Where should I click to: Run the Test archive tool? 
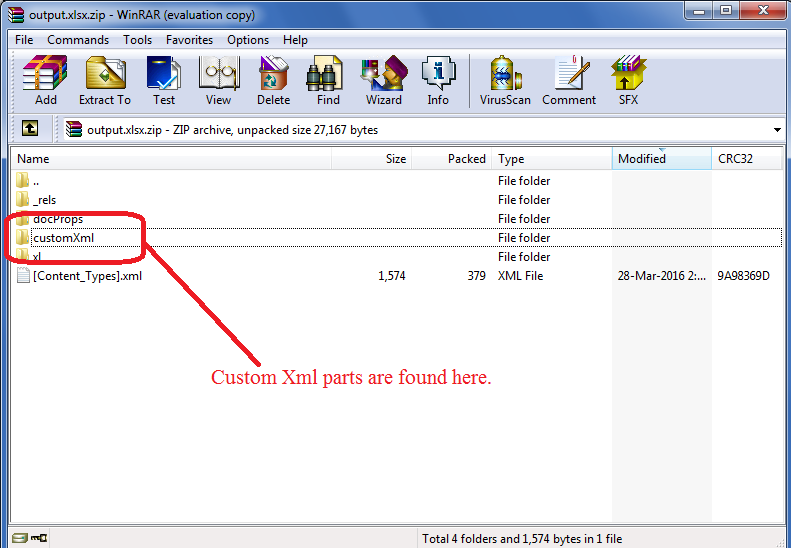pos(164,81)
